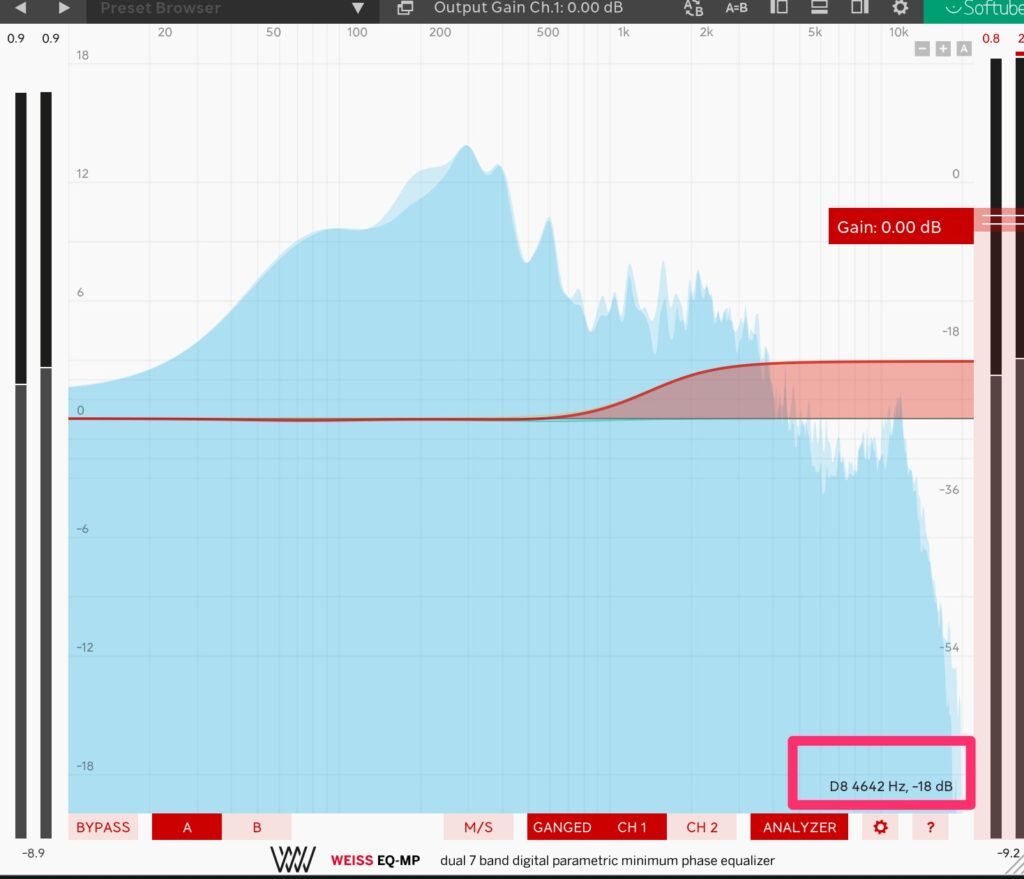The image size is (1024, 879).
Task: Open the top toolbar settings gear
Action: pyautogui.click(x=900, y=8)
